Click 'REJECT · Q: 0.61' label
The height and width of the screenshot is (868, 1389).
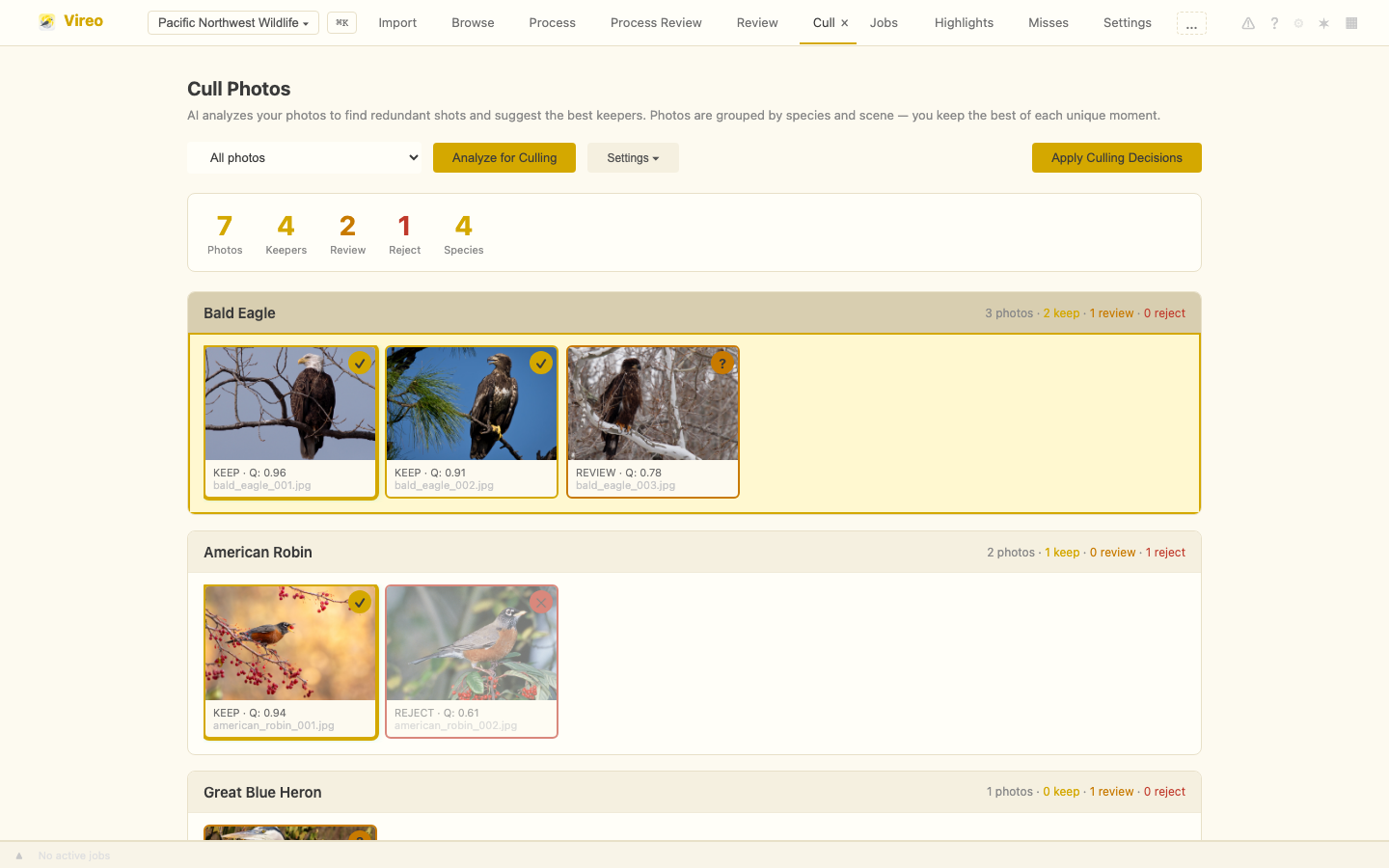point(437,713)
